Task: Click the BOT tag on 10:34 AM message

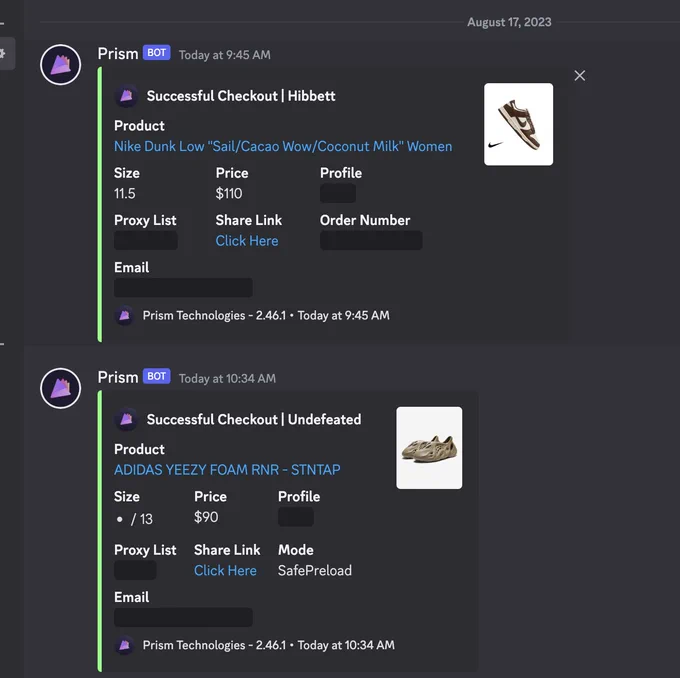Action: pyautogui.click(x=157, y=376)
